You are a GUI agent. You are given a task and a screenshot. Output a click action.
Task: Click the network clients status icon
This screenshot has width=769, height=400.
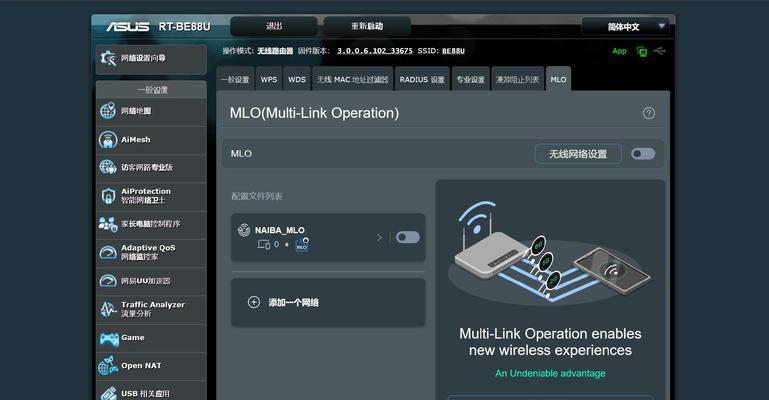(x=641, y=51)
